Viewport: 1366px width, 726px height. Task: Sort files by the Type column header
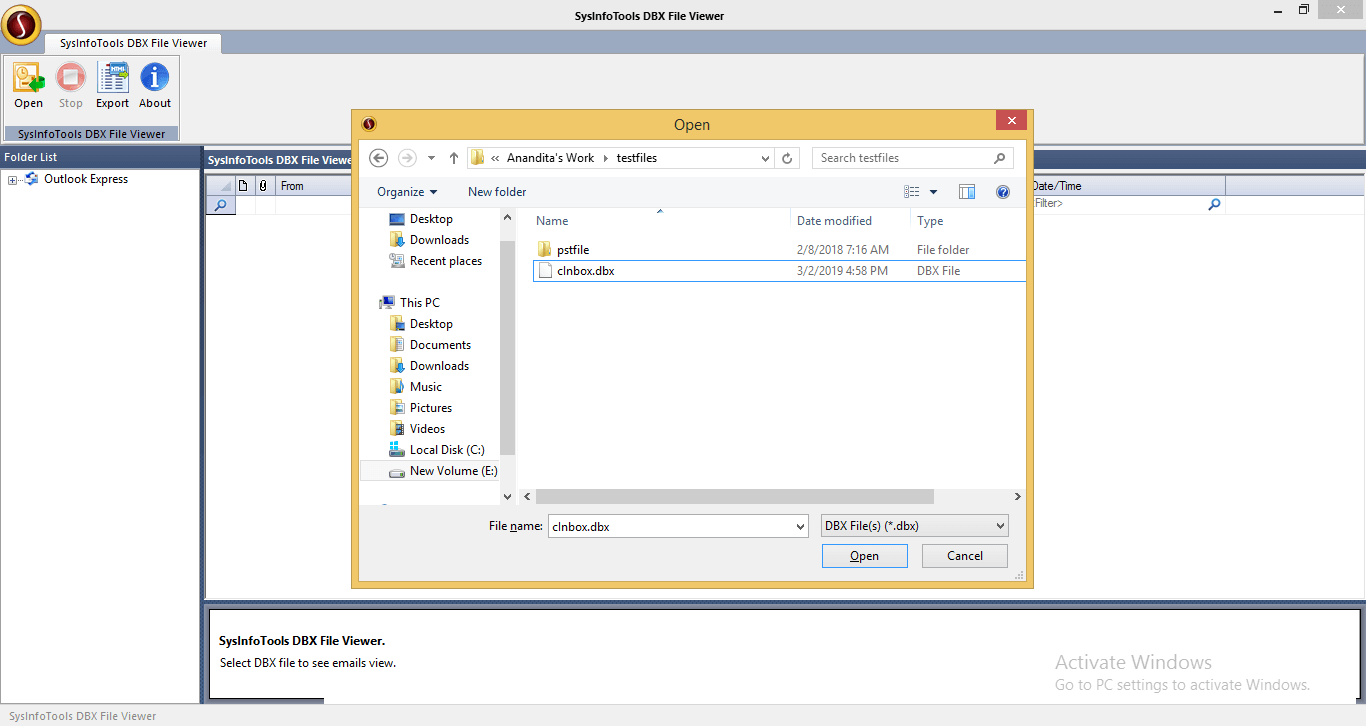pos(930,221)
